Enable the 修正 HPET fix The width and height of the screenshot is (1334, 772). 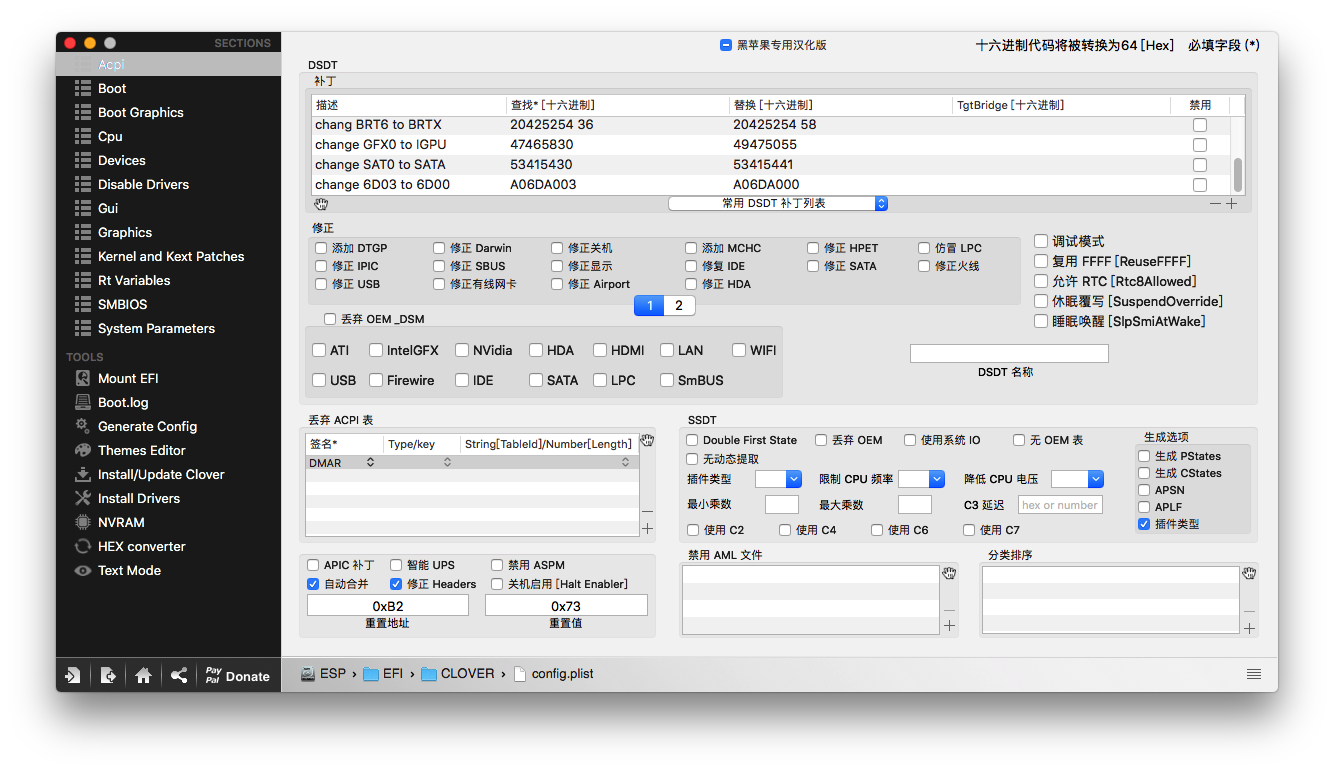click(x=813, y=248)
